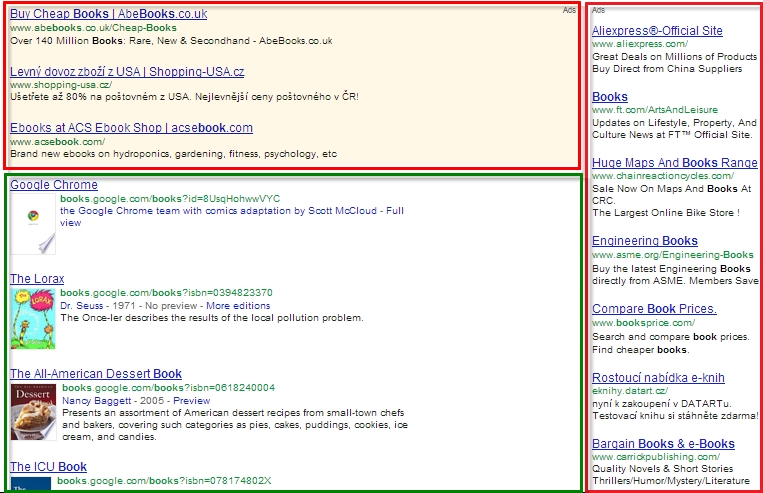Open Nancy Baggett author link
Image resolution: width=763 pixels, height=493 pixels.
96,401
